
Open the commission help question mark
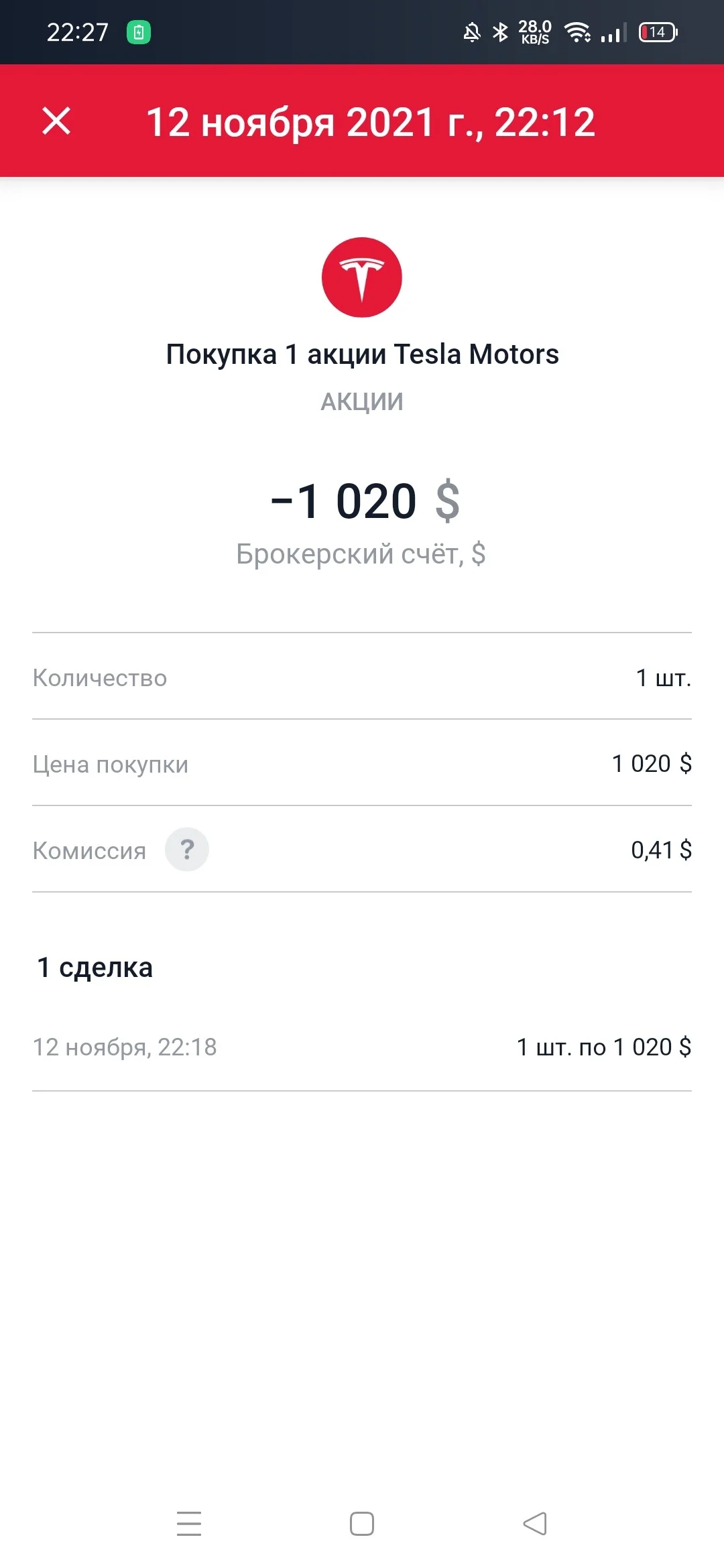(x=187, y=850)
